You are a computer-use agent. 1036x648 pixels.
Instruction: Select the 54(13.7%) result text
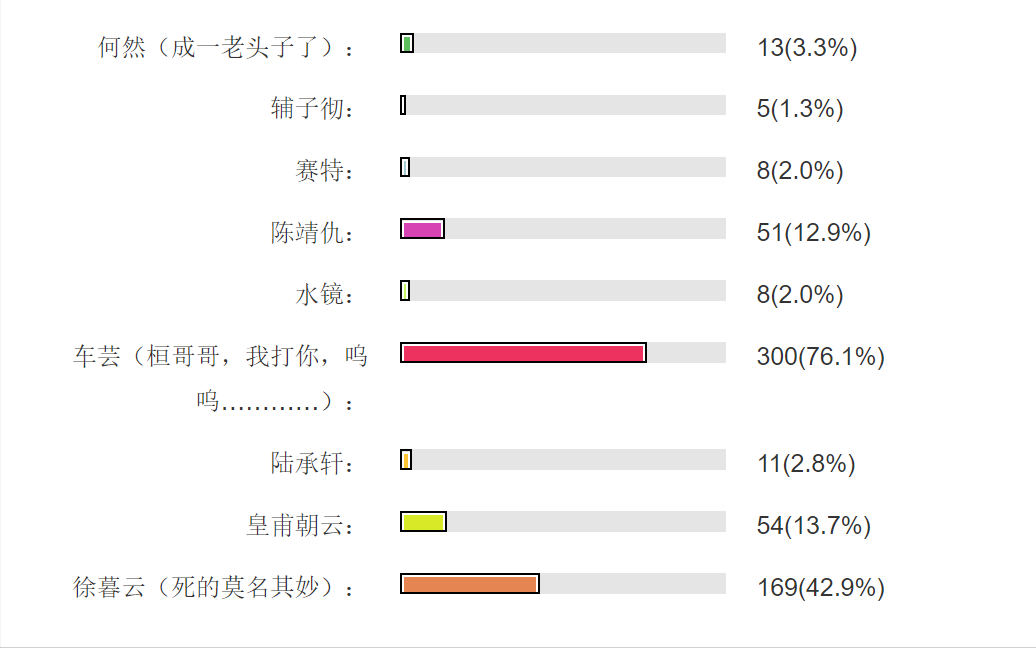pos(814,525)
